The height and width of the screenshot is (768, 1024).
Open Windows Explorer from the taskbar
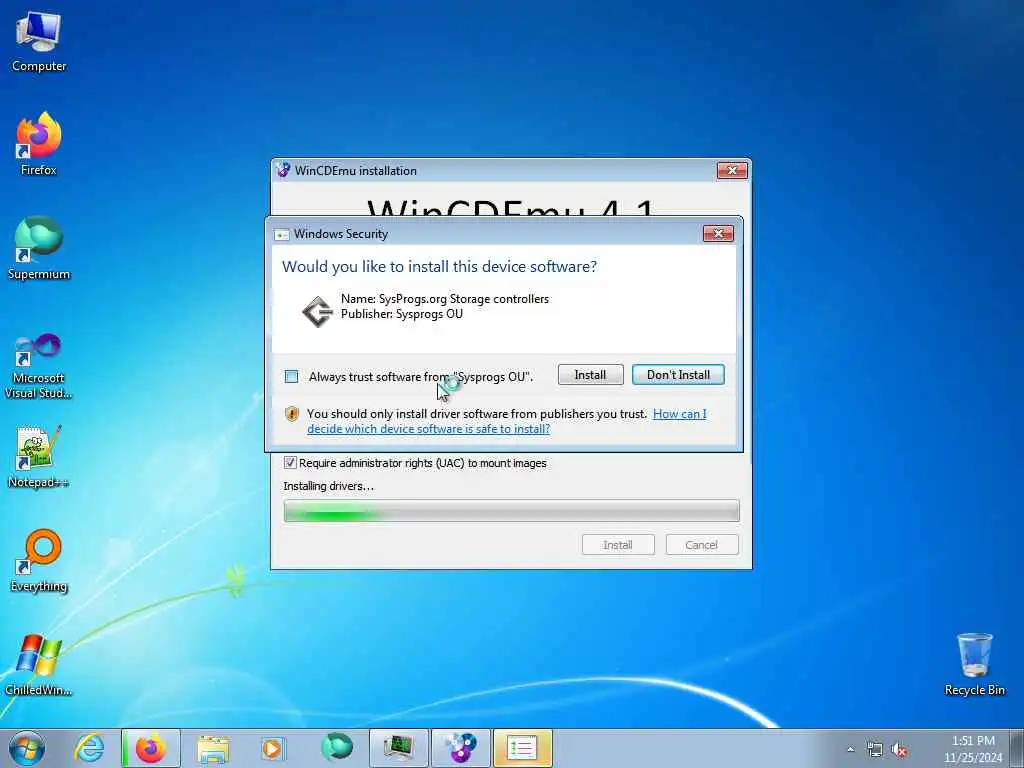tap(213, 748)
